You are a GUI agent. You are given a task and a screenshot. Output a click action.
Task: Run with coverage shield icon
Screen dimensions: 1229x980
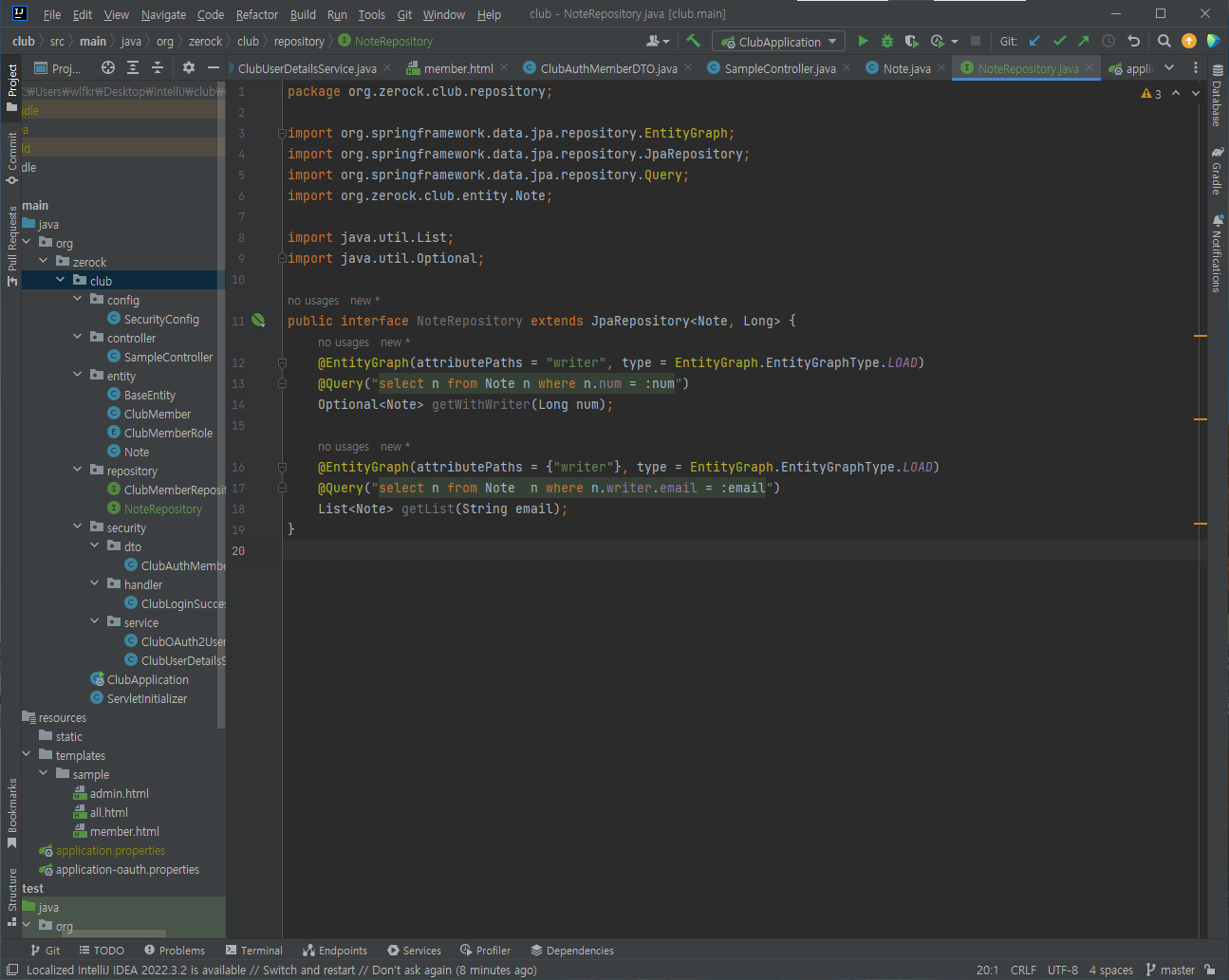[x=912, y=41]
